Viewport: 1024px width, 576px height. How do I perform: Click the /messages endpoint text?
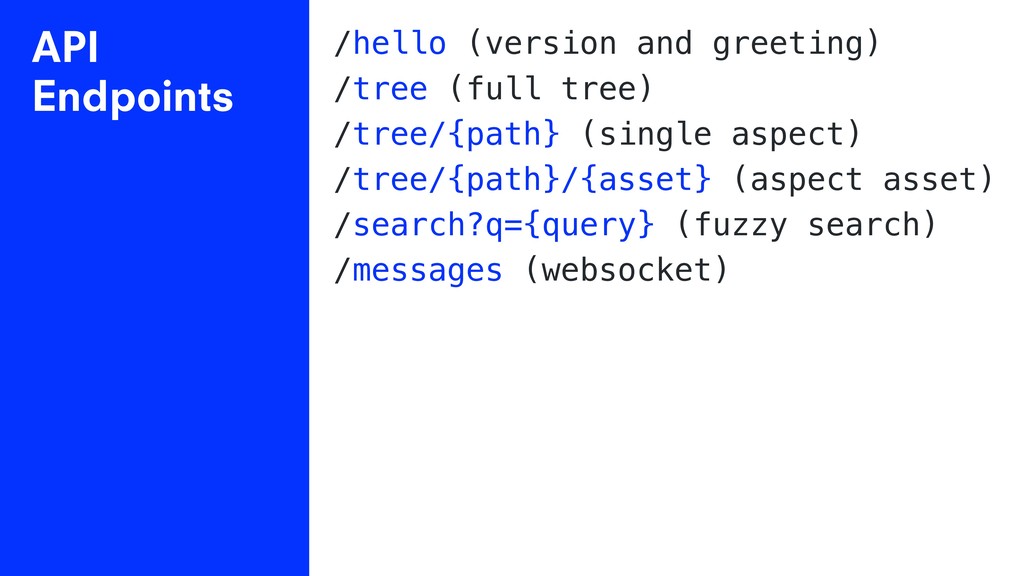point(418,270)
